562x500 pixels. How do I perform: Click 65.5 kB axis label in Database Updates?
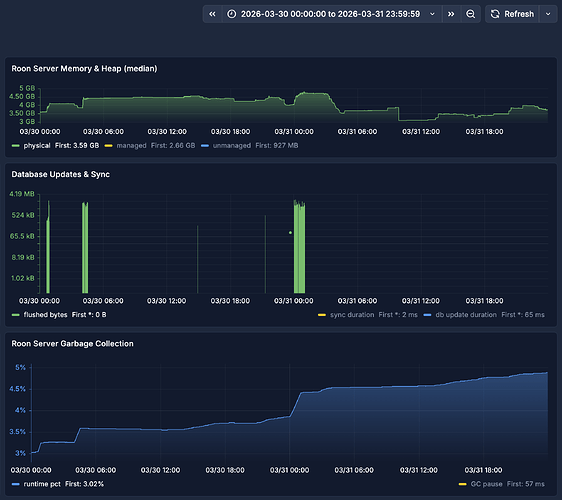pyautogui.click(x=22, y=236)
